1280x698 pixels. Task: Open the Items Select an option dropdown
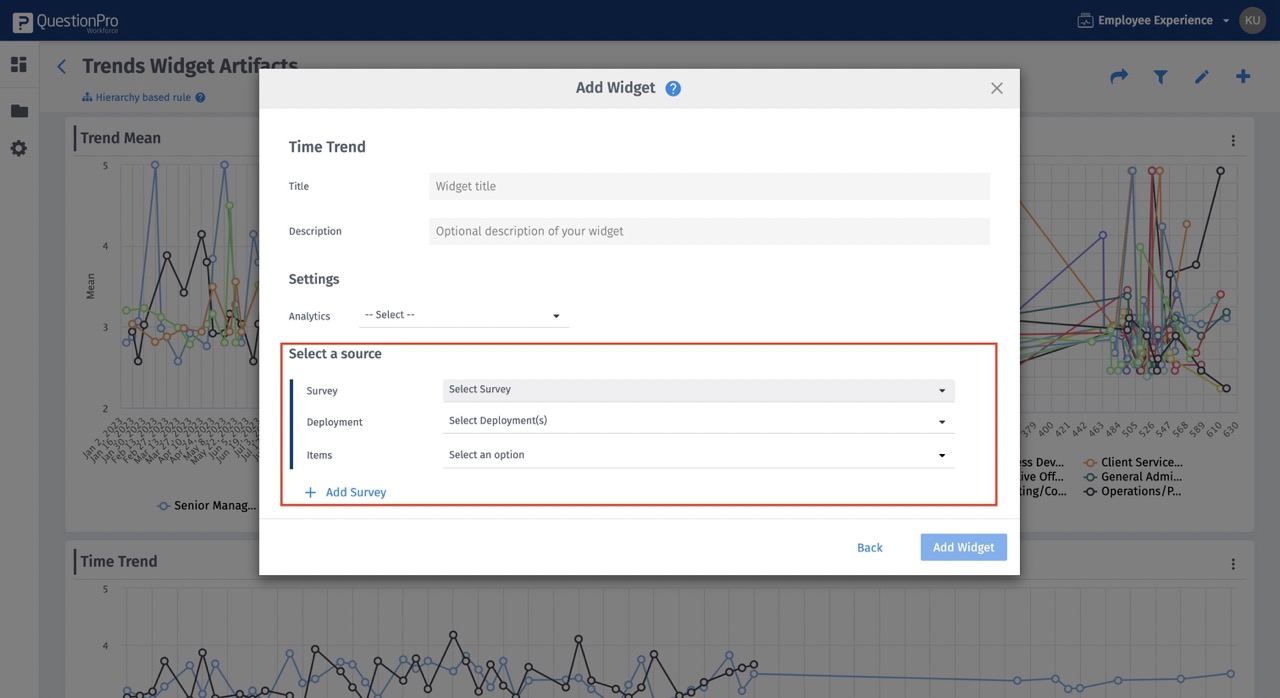698,455
